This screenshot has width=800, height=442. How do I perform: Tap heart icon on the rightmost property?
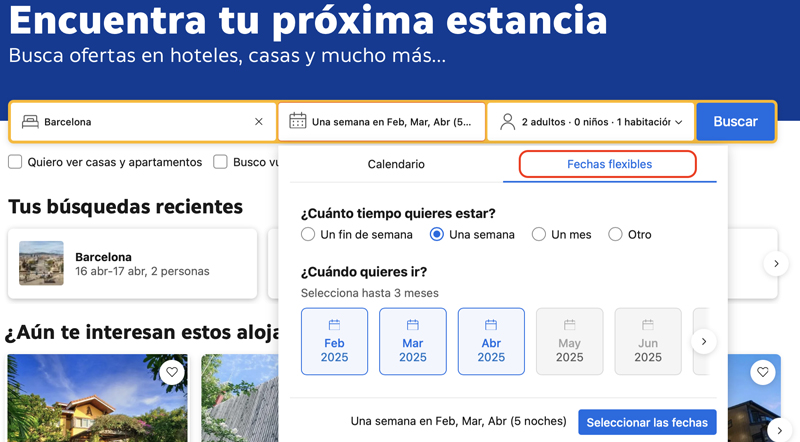[763, 372]
